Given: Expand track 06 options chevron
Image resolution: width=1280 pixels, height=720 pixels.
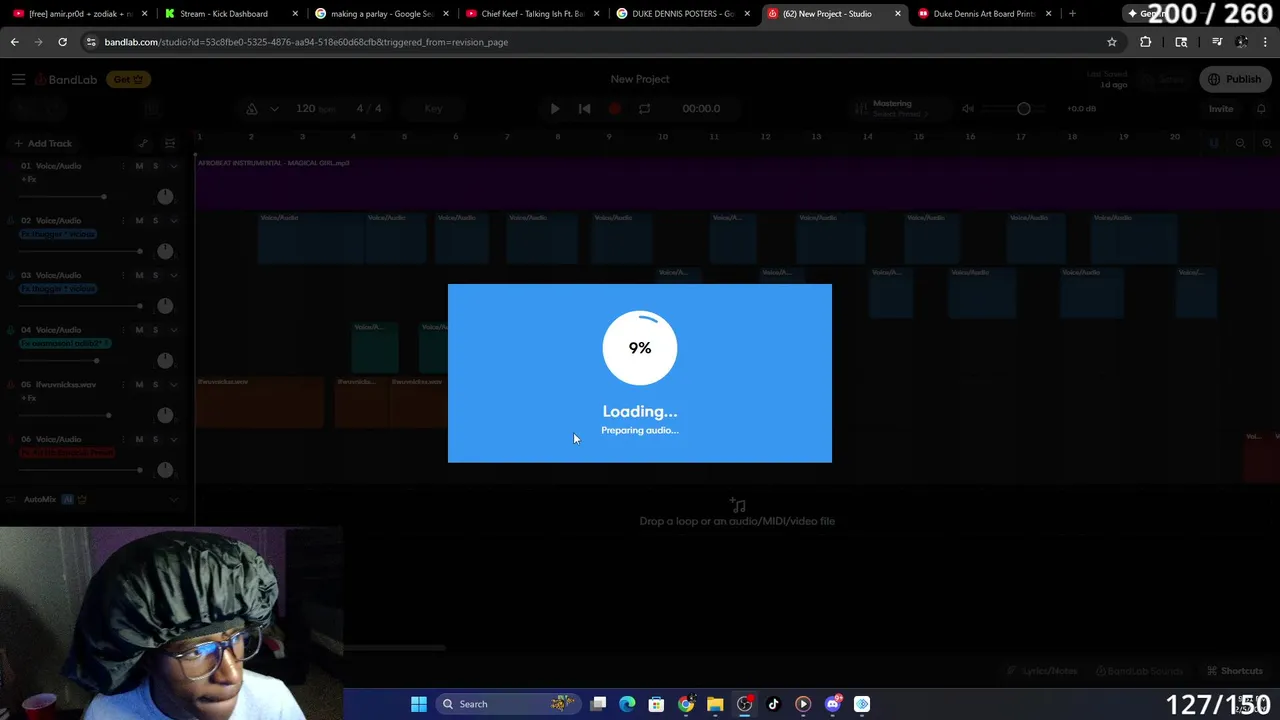Looking at the screenshot, I should click(174, 439).
